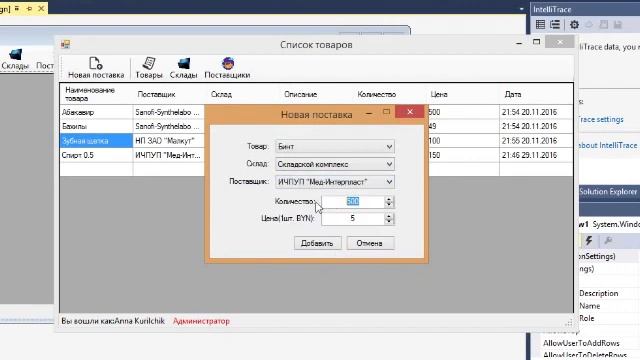Decrease the Цена value with down arrow
Screen dimensions: 640x360
[x=389, y=221]
